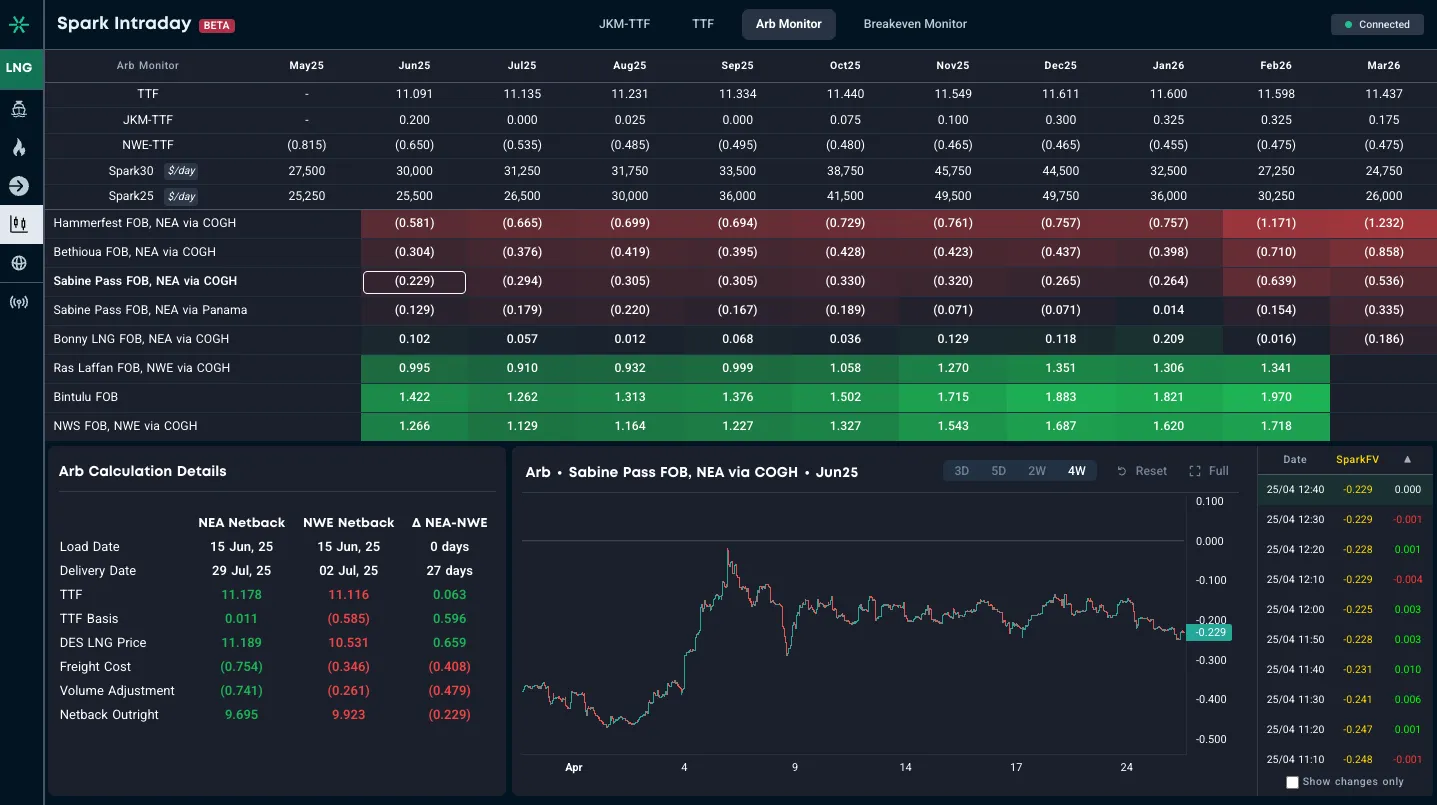Click the Bintulu Feb26 cell 1.970
The image size is (1437, 805).
point(1276,397)
